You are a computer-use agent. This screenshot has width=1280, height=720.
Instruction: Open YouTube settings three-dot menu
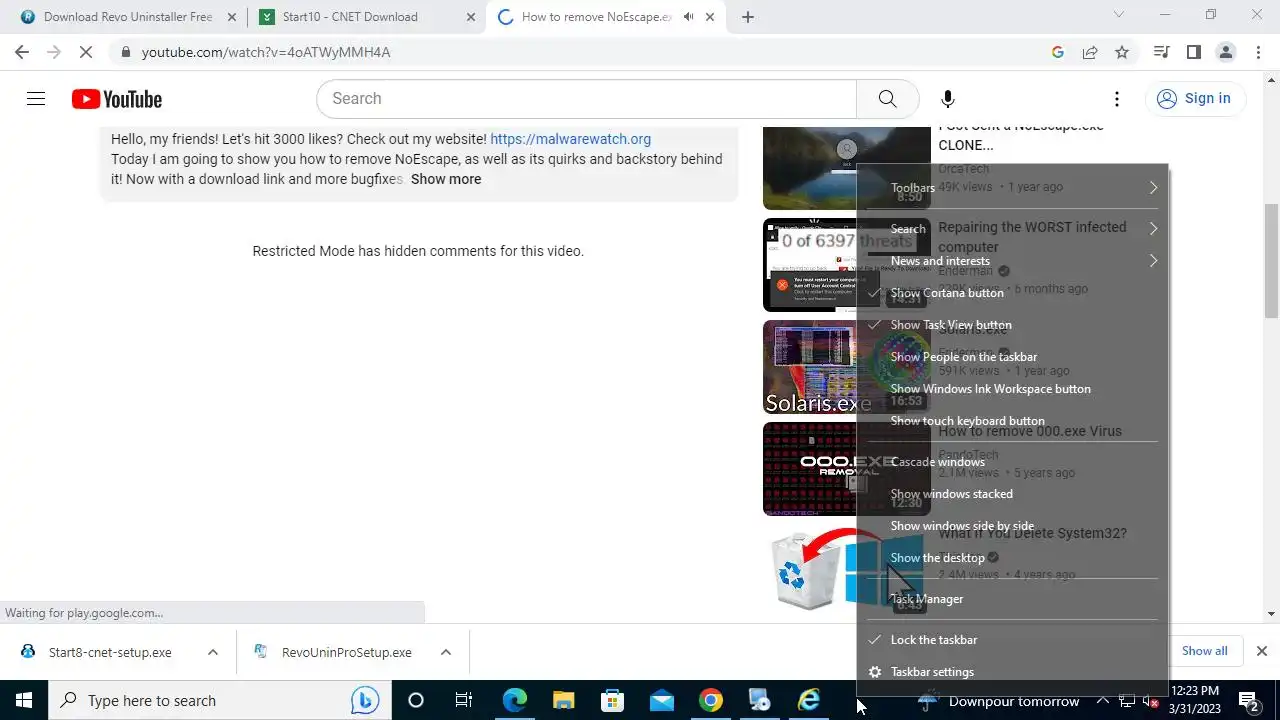click(1117, 98)
